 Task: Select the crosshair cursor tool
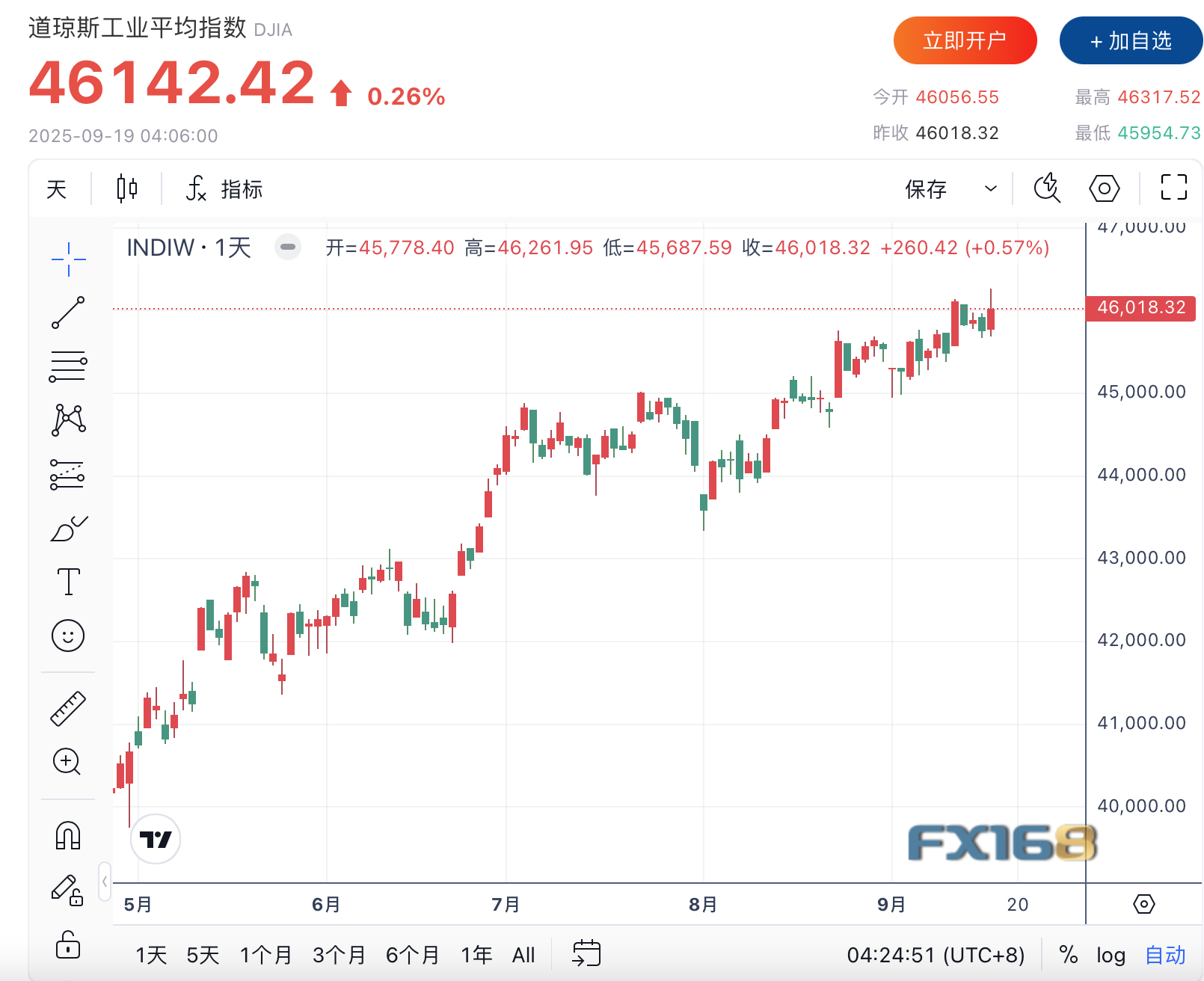coord(68,259)
